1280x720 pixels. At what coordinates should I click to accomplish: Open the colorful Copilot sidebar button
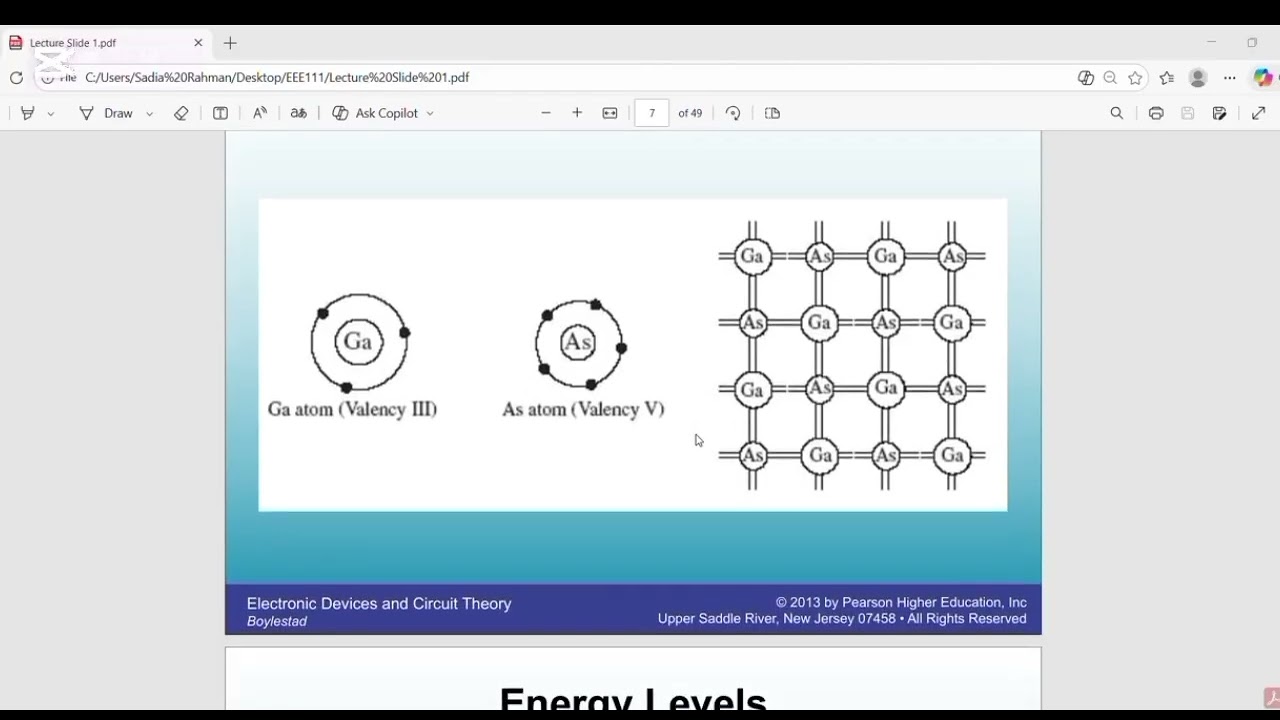tap(1264, 78)
